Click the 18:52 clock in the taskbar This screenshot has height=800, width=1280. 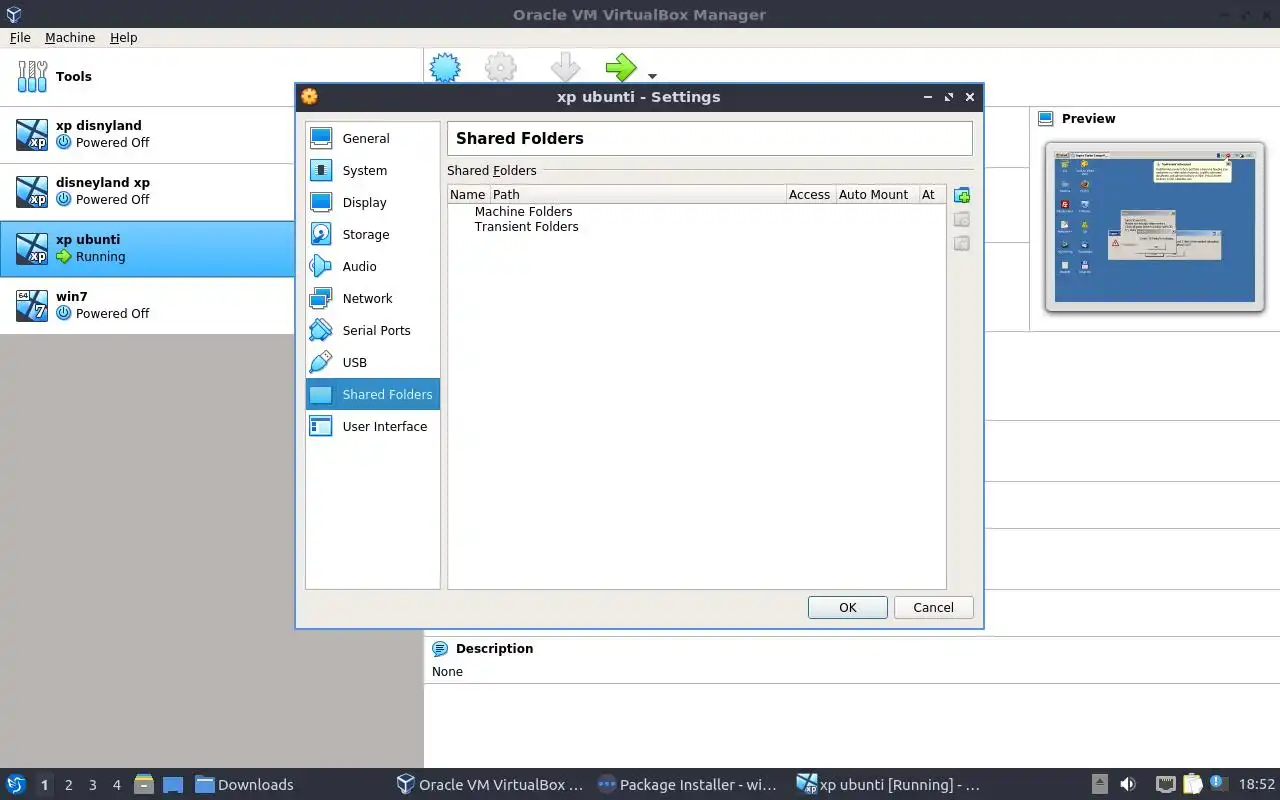(x=1257, y=784)
